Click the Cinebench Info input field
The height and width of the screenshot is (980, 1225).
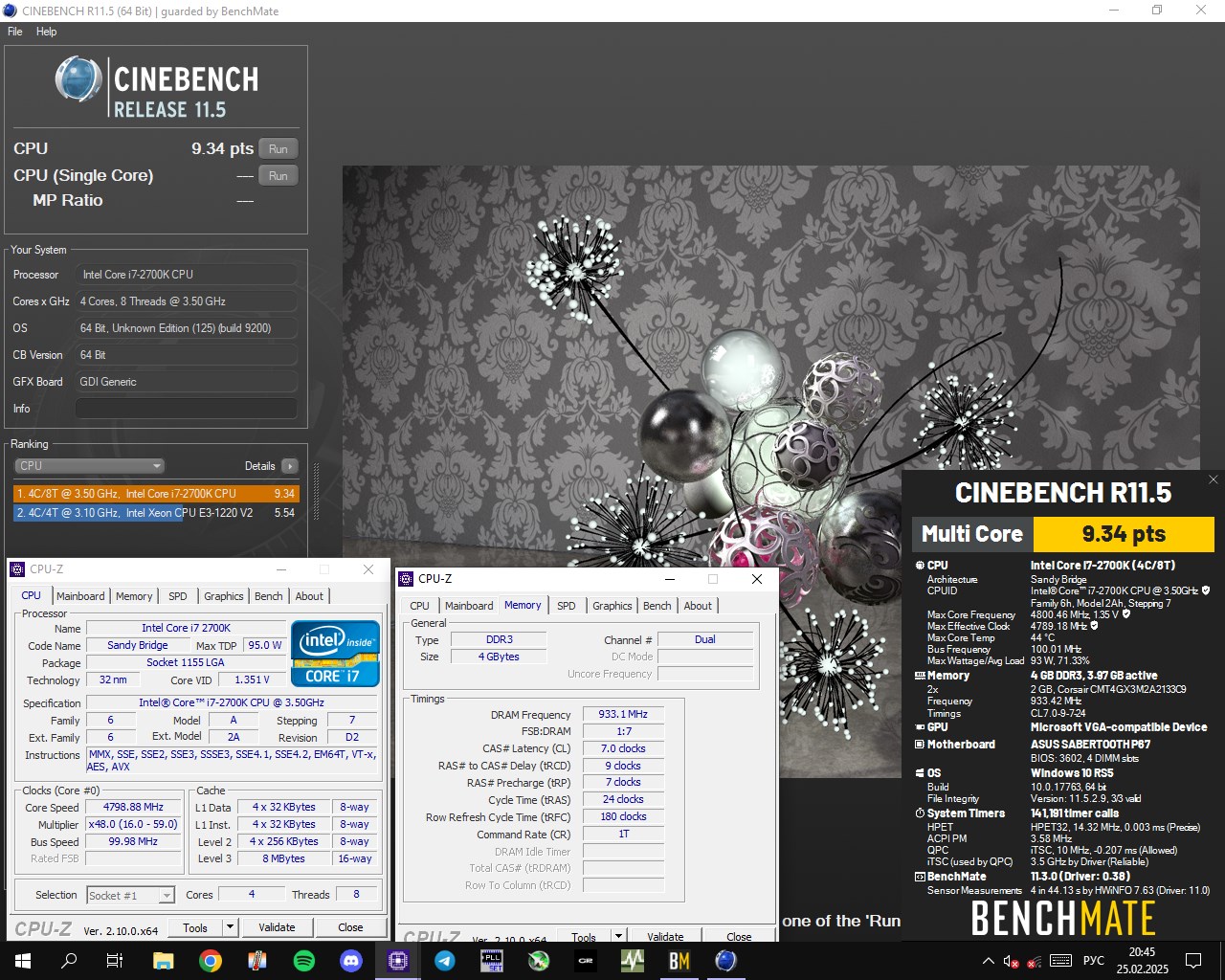point(186,409)
